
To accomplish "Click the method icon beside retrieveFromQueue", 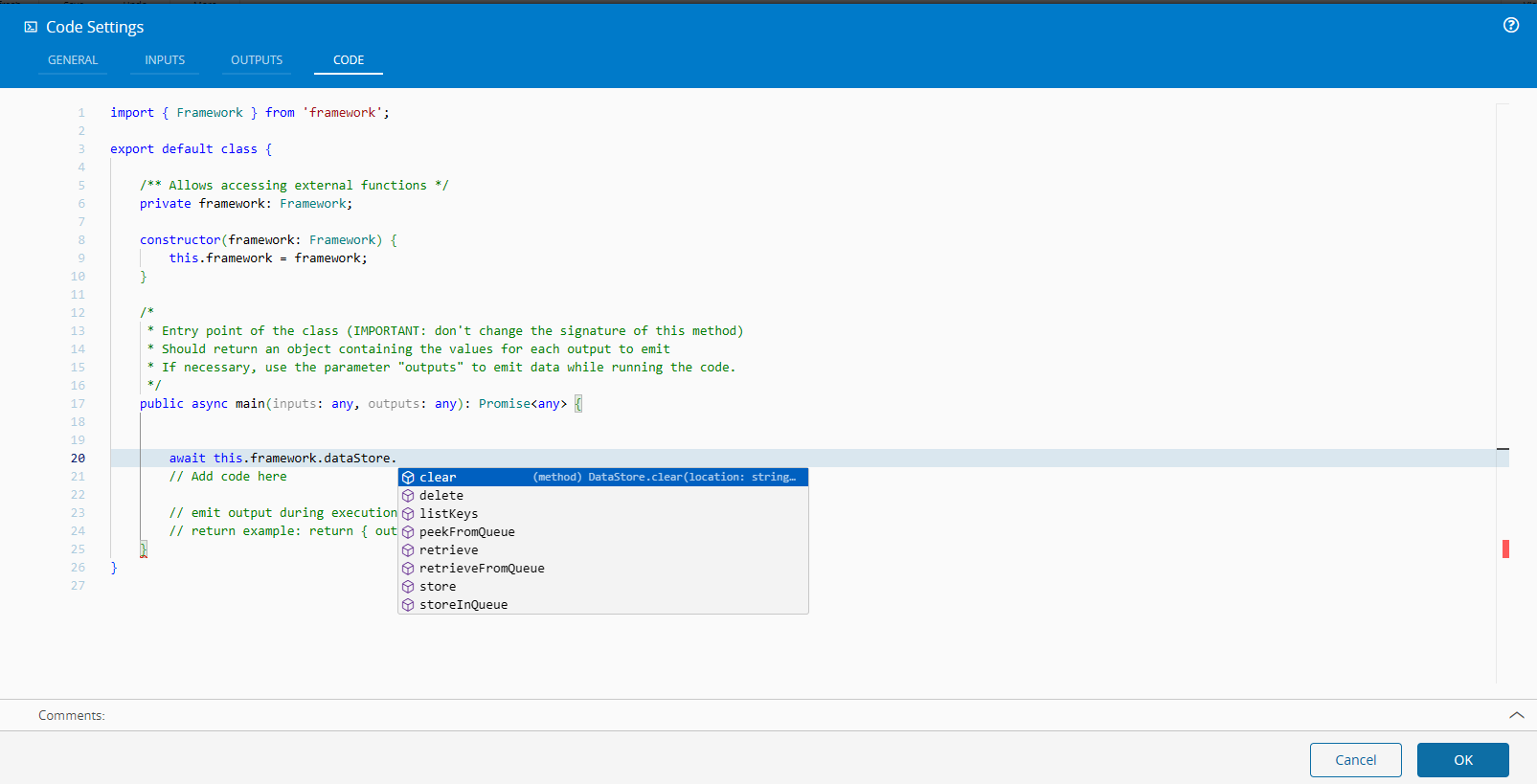I will pos(408,569).
